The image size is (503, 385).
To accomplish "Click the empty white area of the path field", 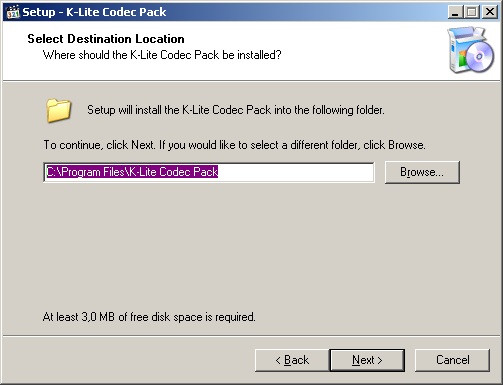I will [295, 172].
